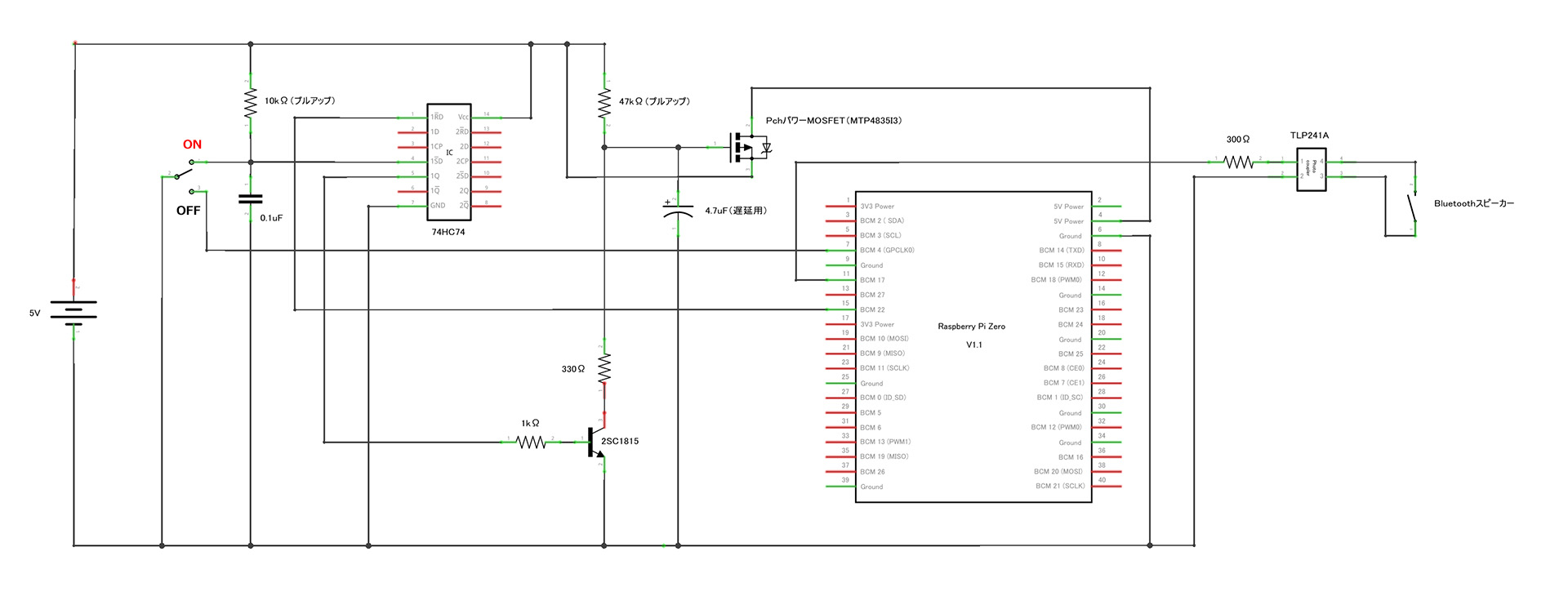This screenshot has height=596, width=1568.
Task: Select the 300Ω resistor near TLP241A
Action: (1238, 162)
